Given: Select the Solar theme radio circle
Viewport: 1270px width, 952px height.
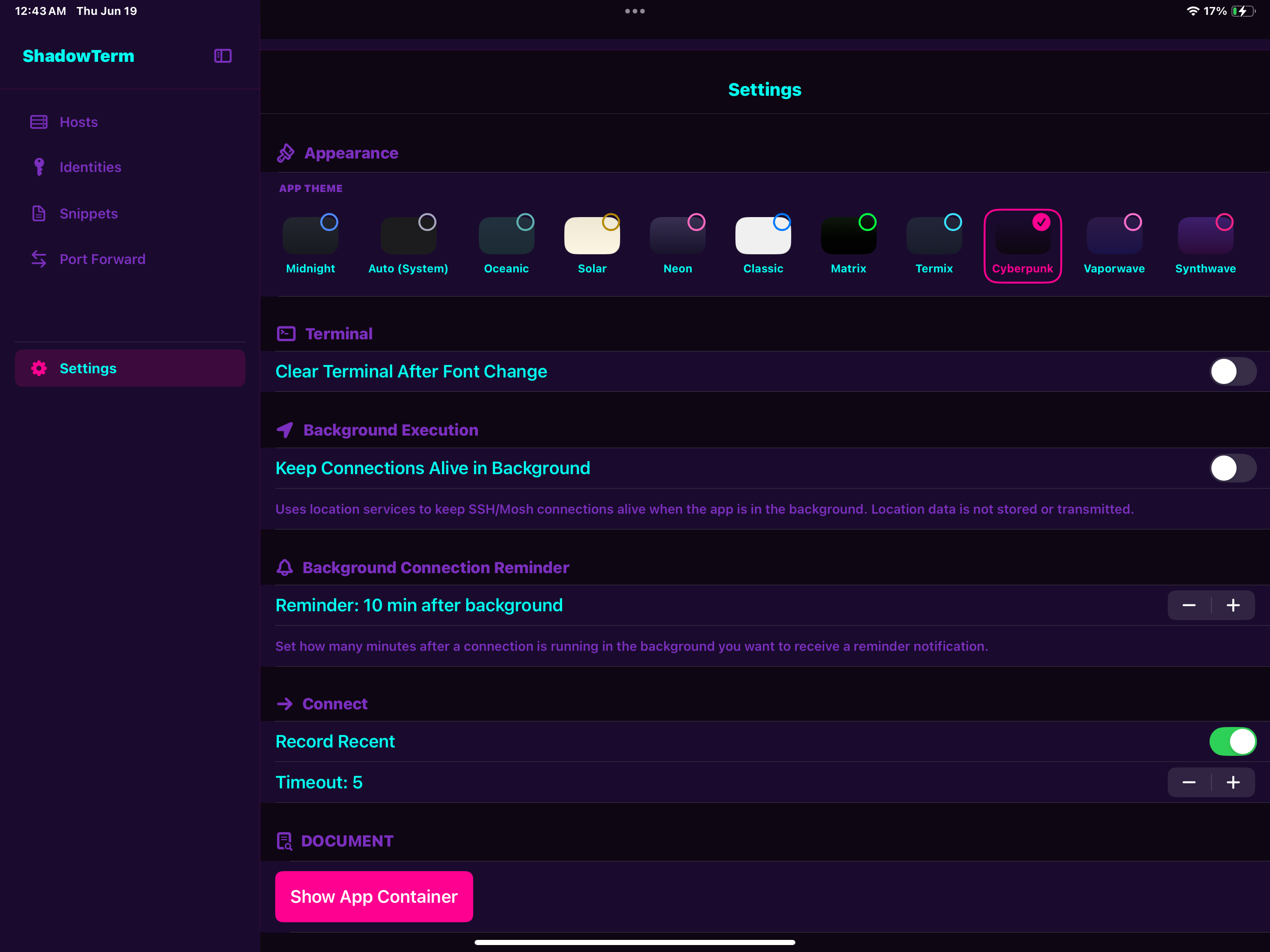Looking at the screenshot, I should click(x=611, y=222).
